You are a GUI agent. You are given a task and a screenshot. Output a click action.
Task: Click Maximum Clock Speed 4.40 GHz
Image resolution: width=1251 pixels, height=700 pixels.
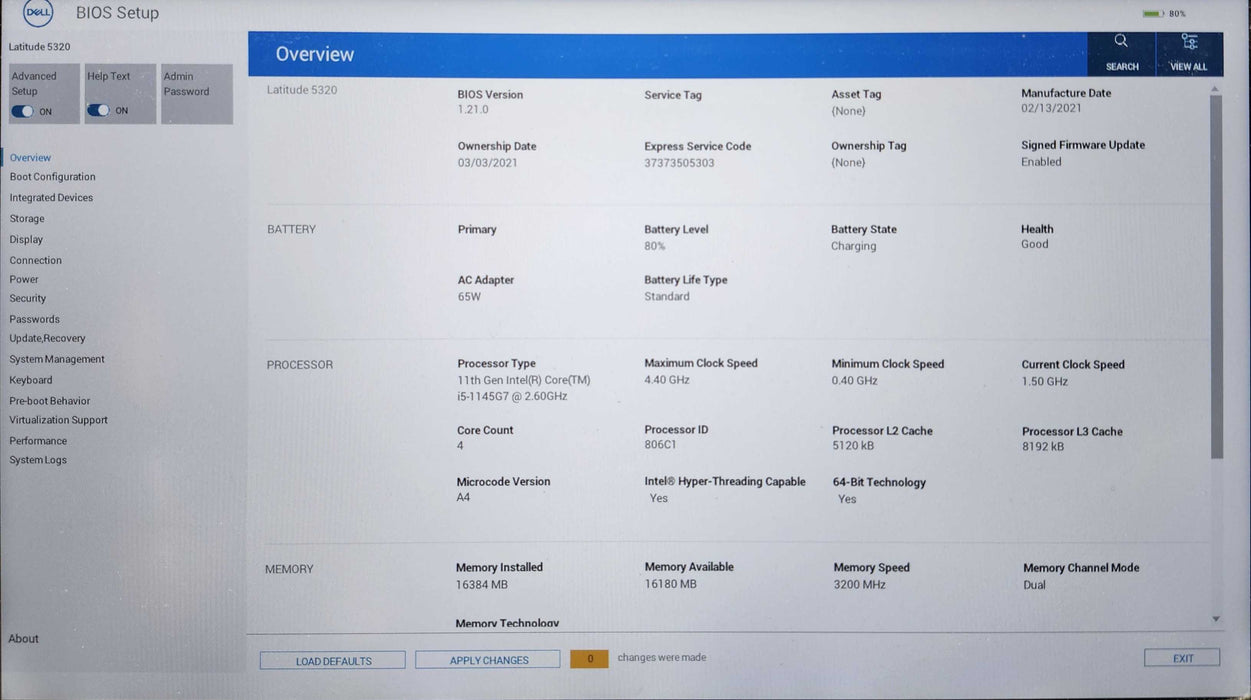point(667,380)
